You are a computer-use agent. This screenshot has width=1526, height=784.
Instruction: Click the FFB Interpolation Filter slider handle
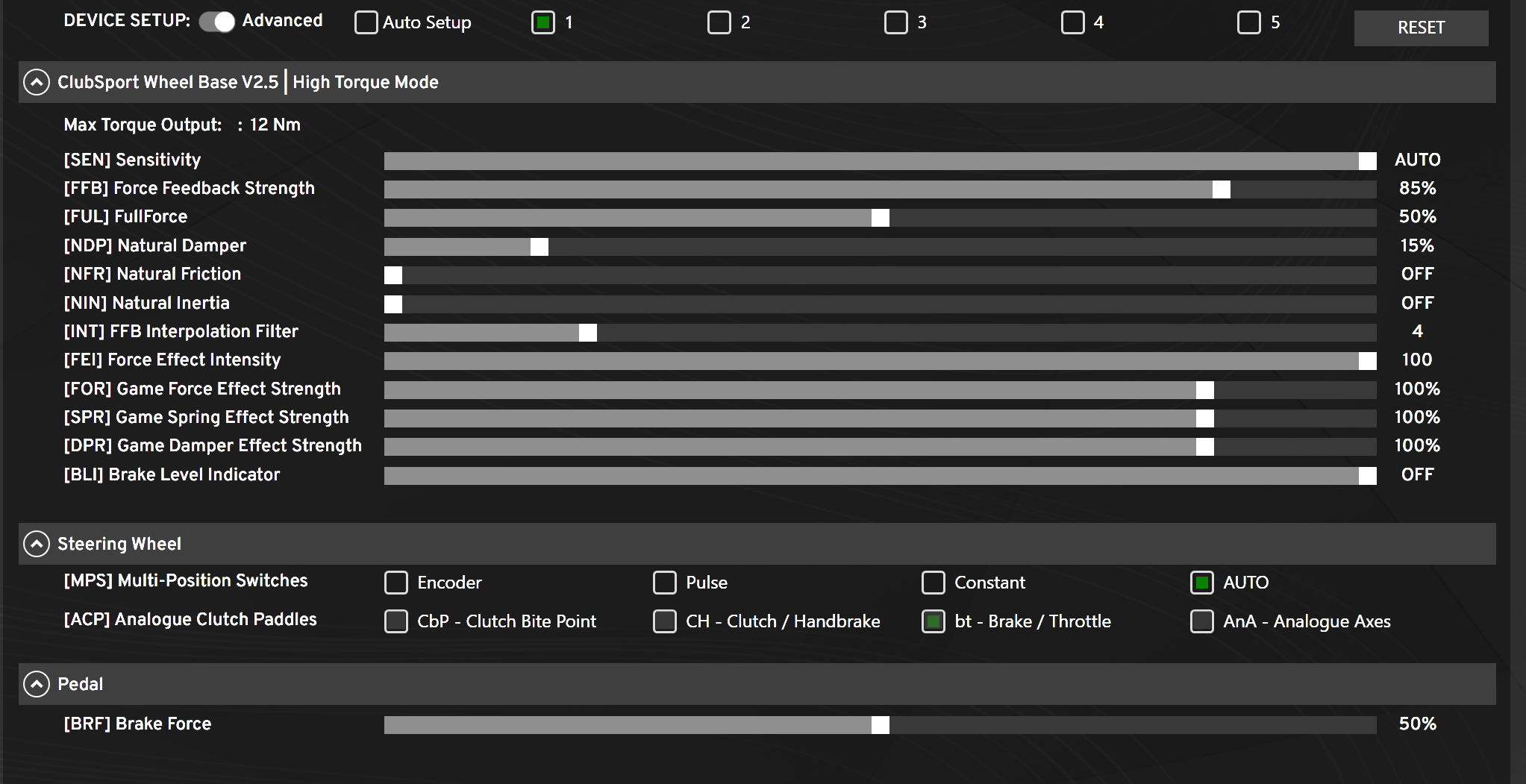588,333
